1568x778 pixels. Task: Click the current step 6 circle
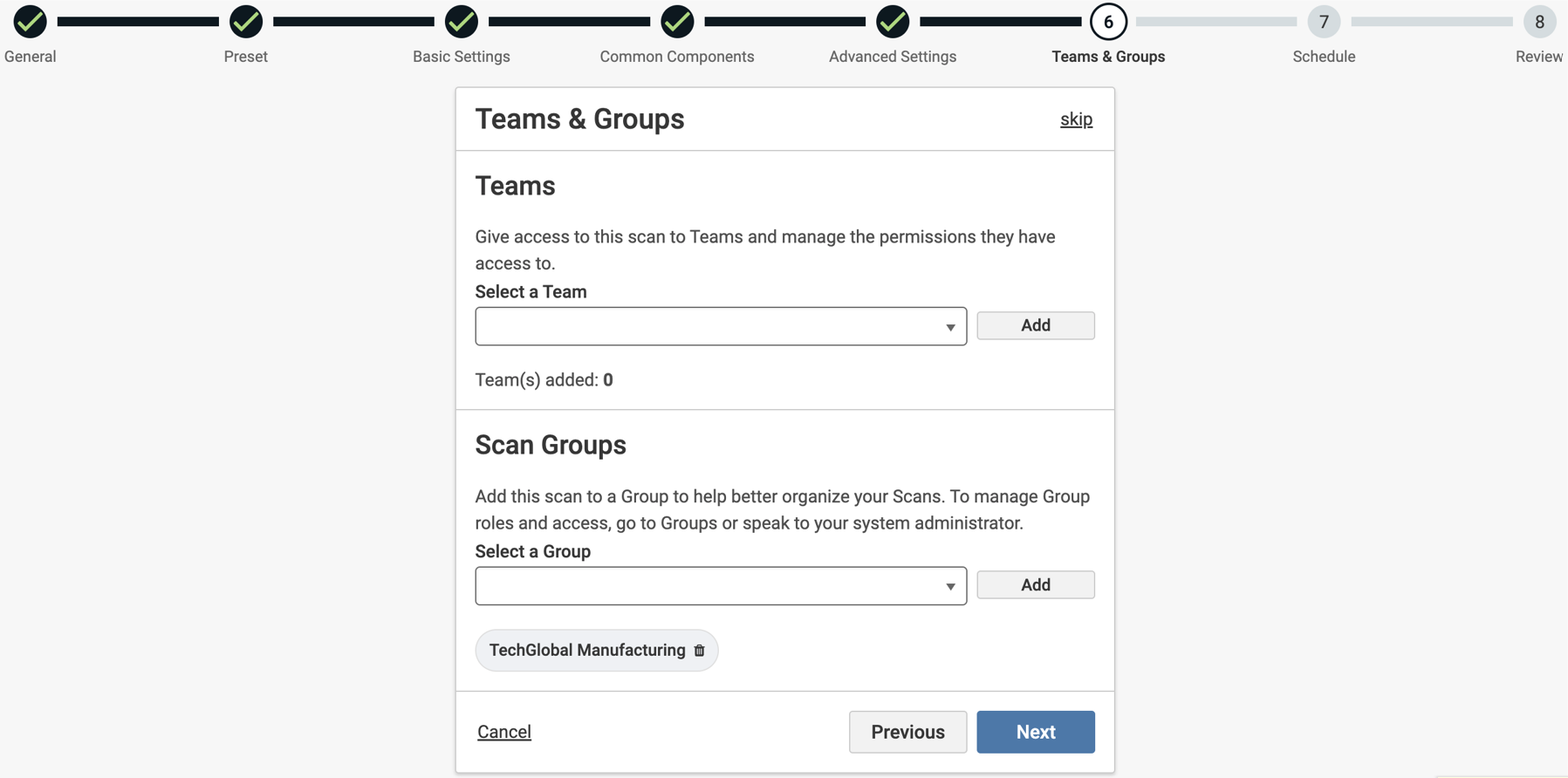(1108, 22)
